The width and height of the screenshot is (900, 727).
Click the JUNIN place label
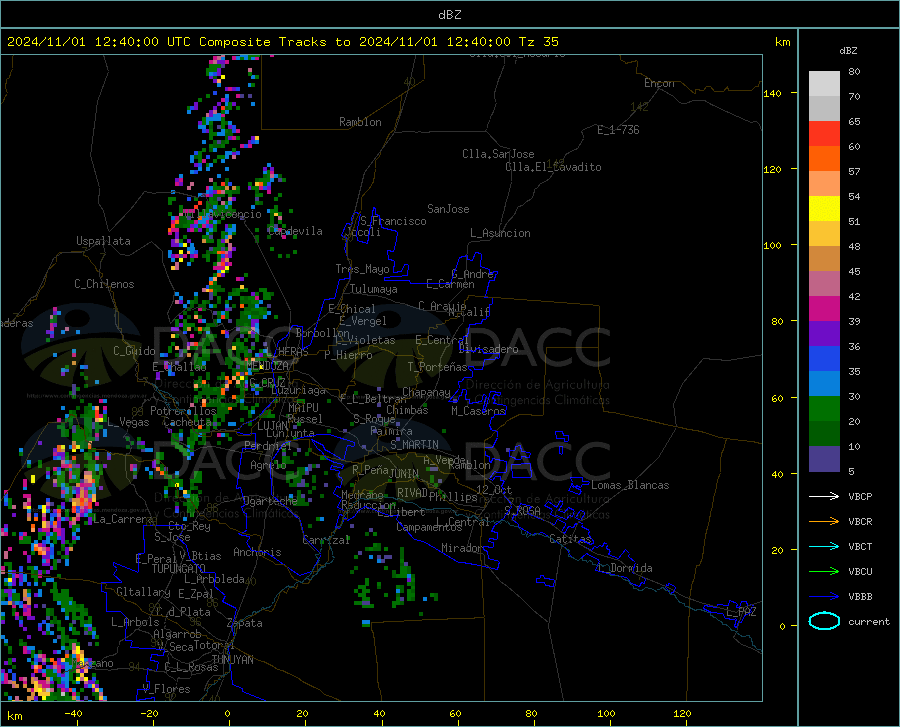[404, 474]
